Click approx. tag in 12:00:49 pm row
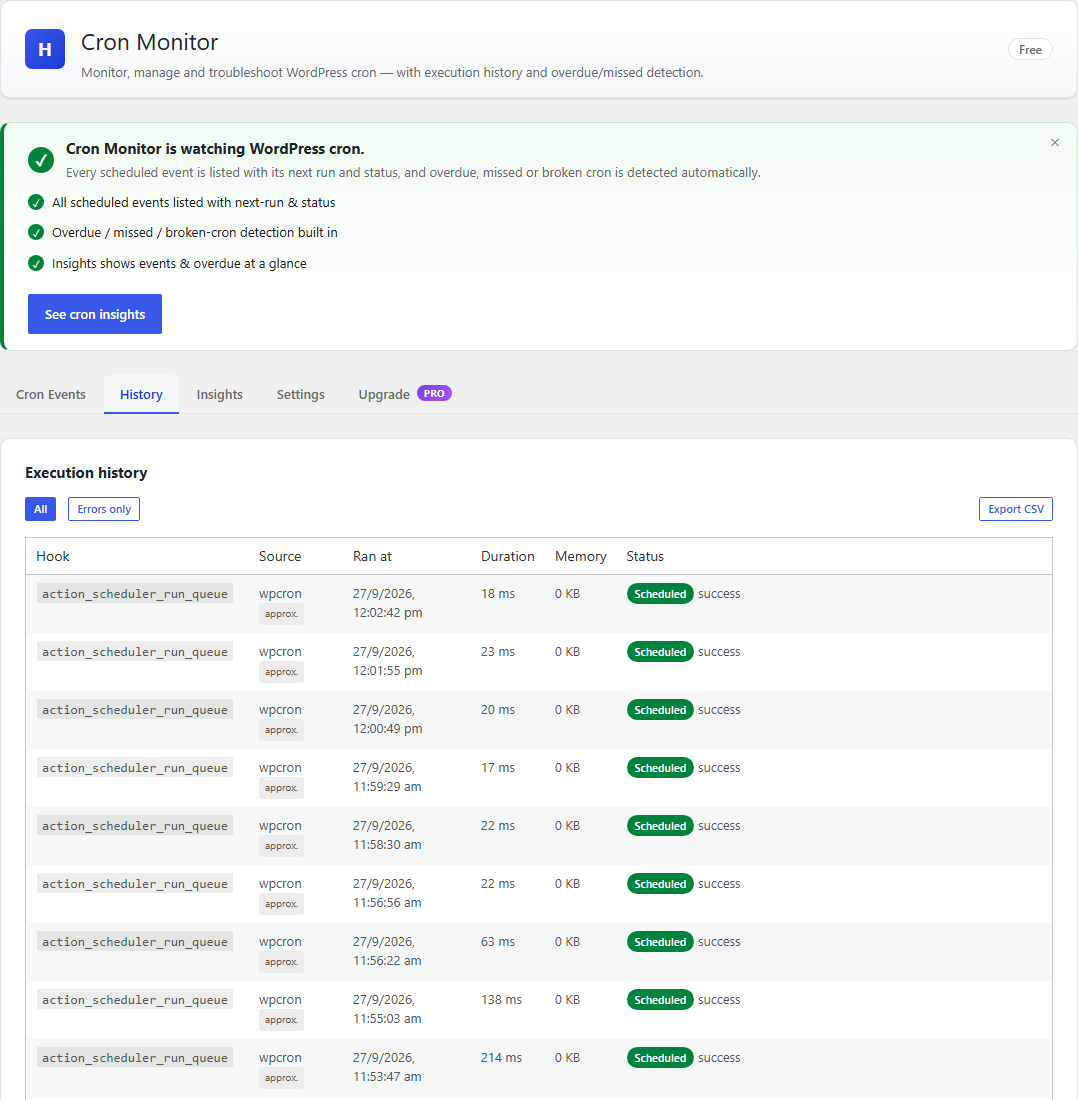 281,730
